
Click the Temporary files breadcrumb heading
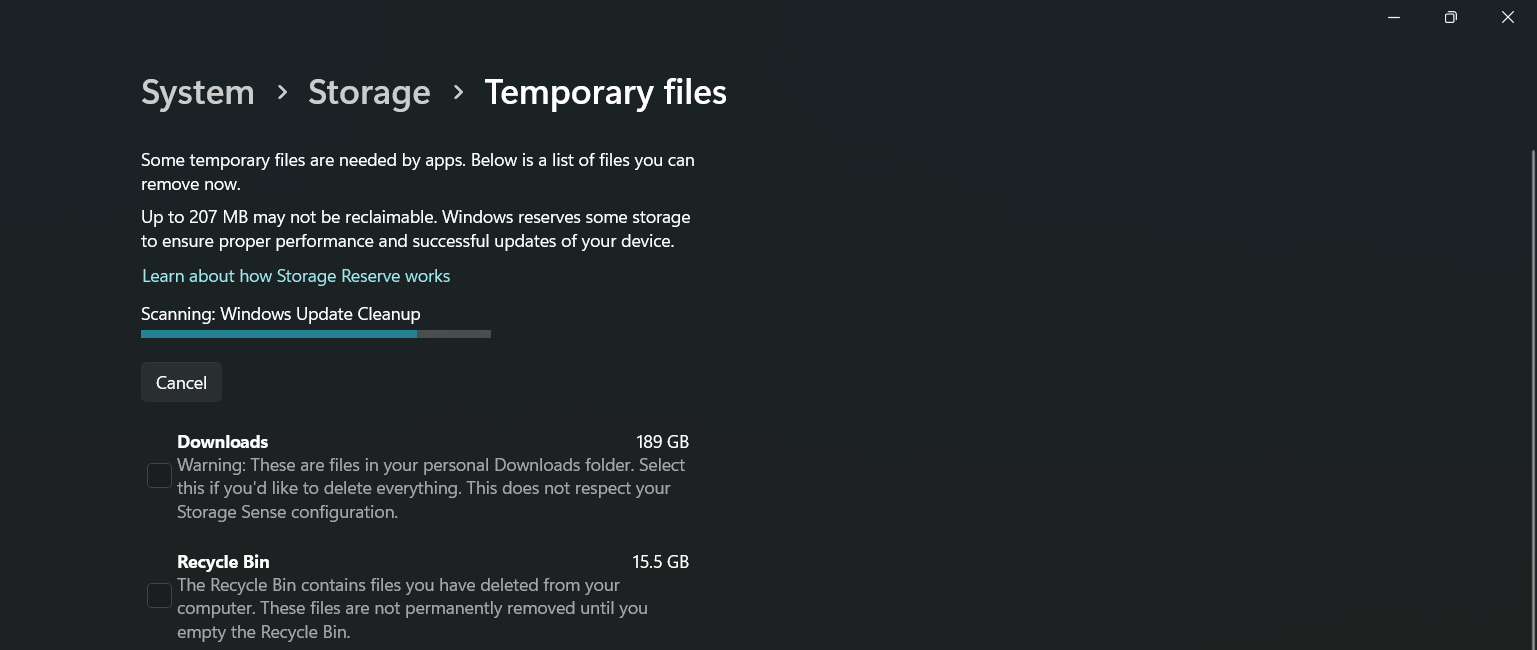pos(605,92)
